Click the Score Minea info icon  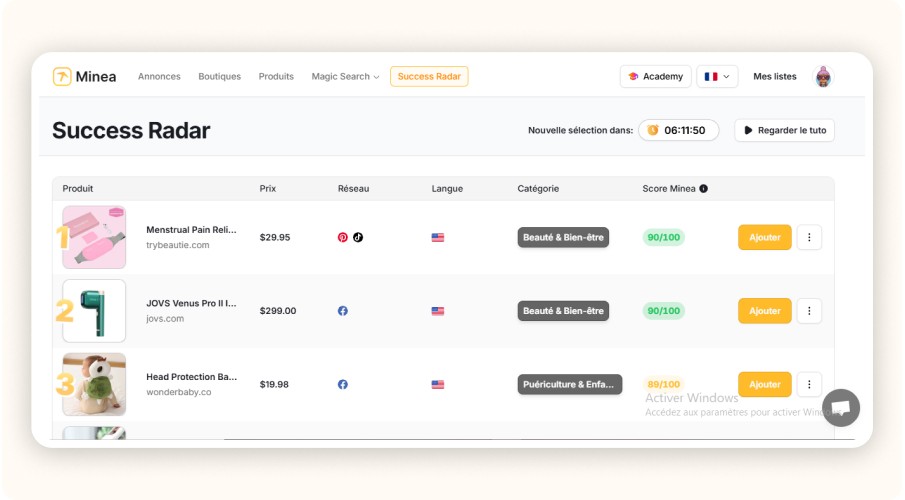pyautogui.click(x=704, y=188)
